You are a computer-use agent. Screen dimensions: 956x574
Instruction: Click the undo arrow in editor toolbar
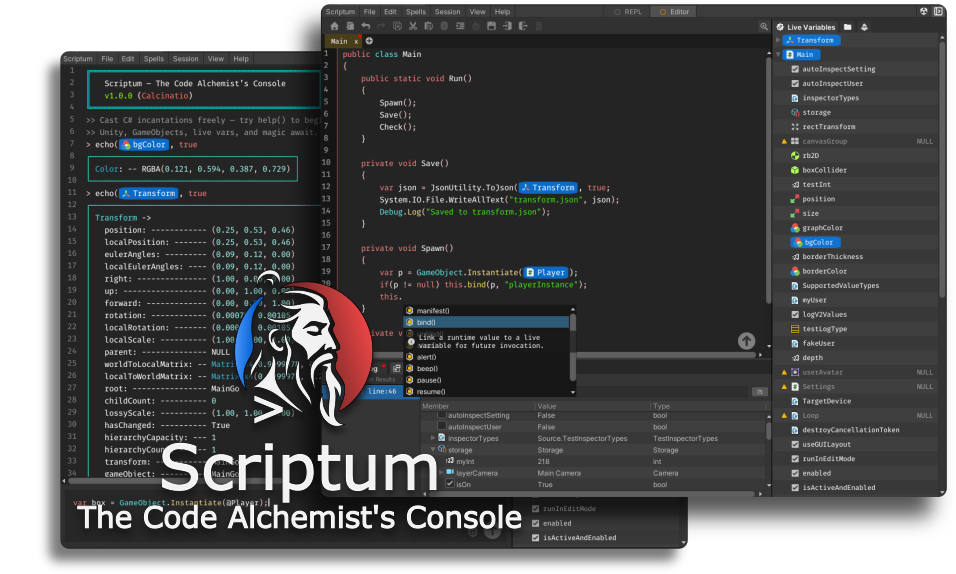coord(366,26)
